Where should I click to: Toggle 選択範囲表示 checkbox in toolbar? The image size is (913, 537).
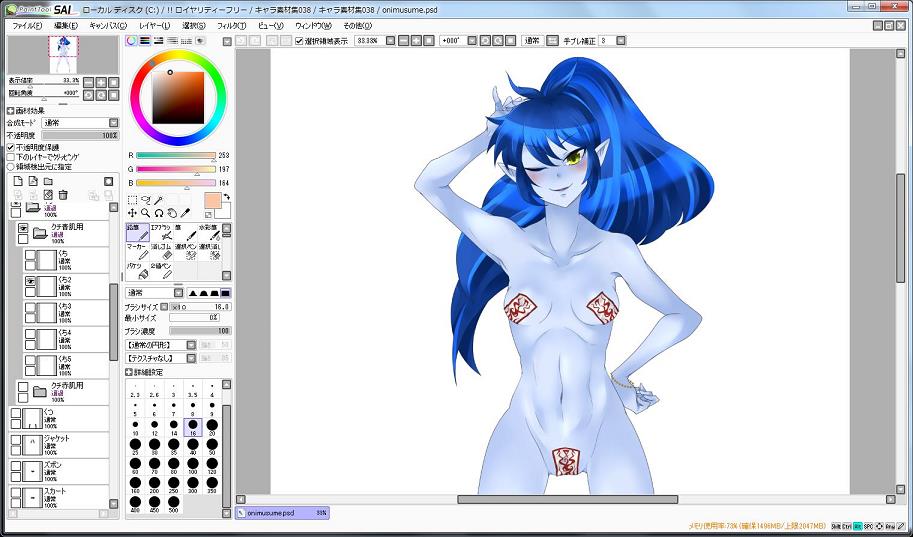[x=299, y=41]
